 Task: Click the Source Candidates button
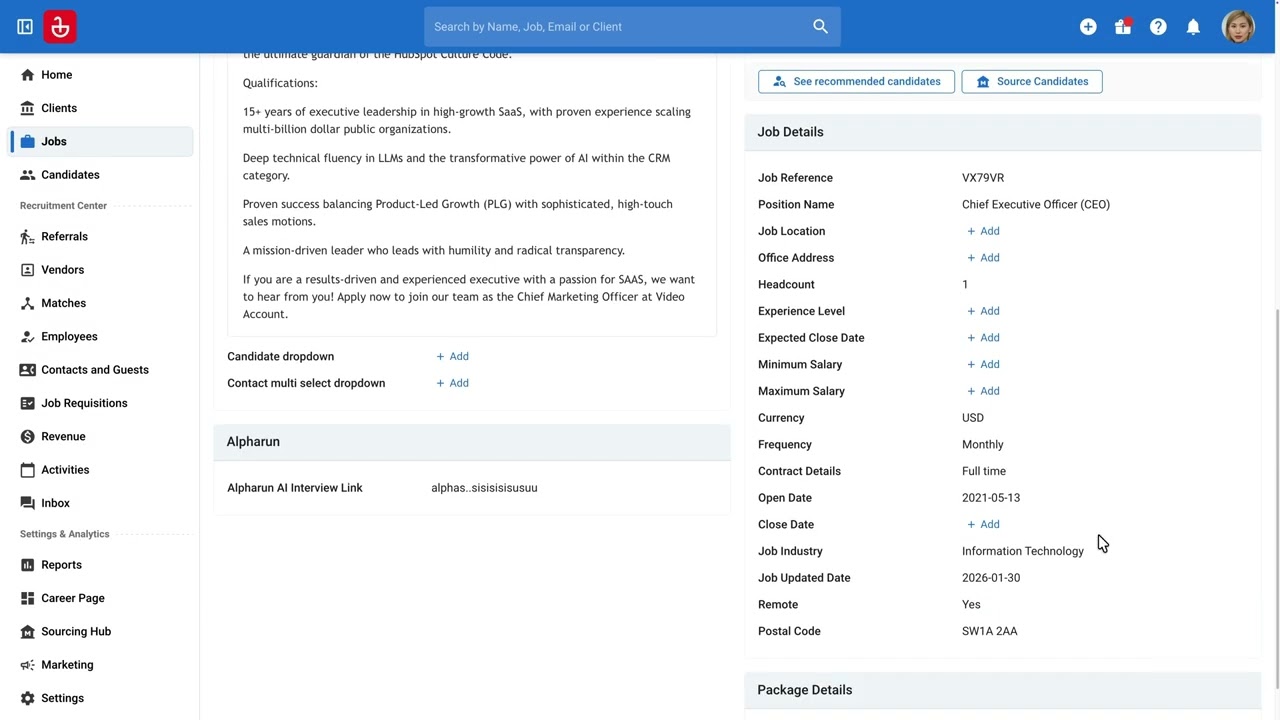pos(1032,82)
